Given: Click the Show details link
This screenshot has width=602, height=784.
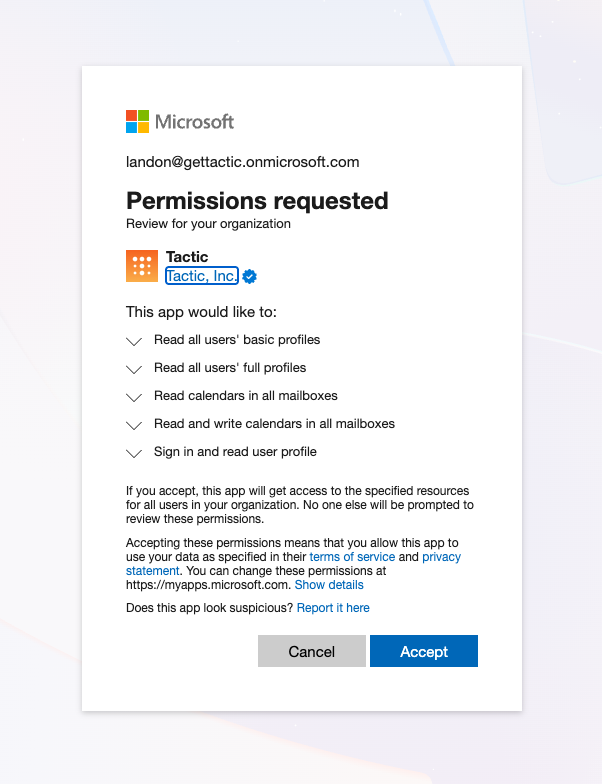Looking at the screenshot, I should 329,585.
